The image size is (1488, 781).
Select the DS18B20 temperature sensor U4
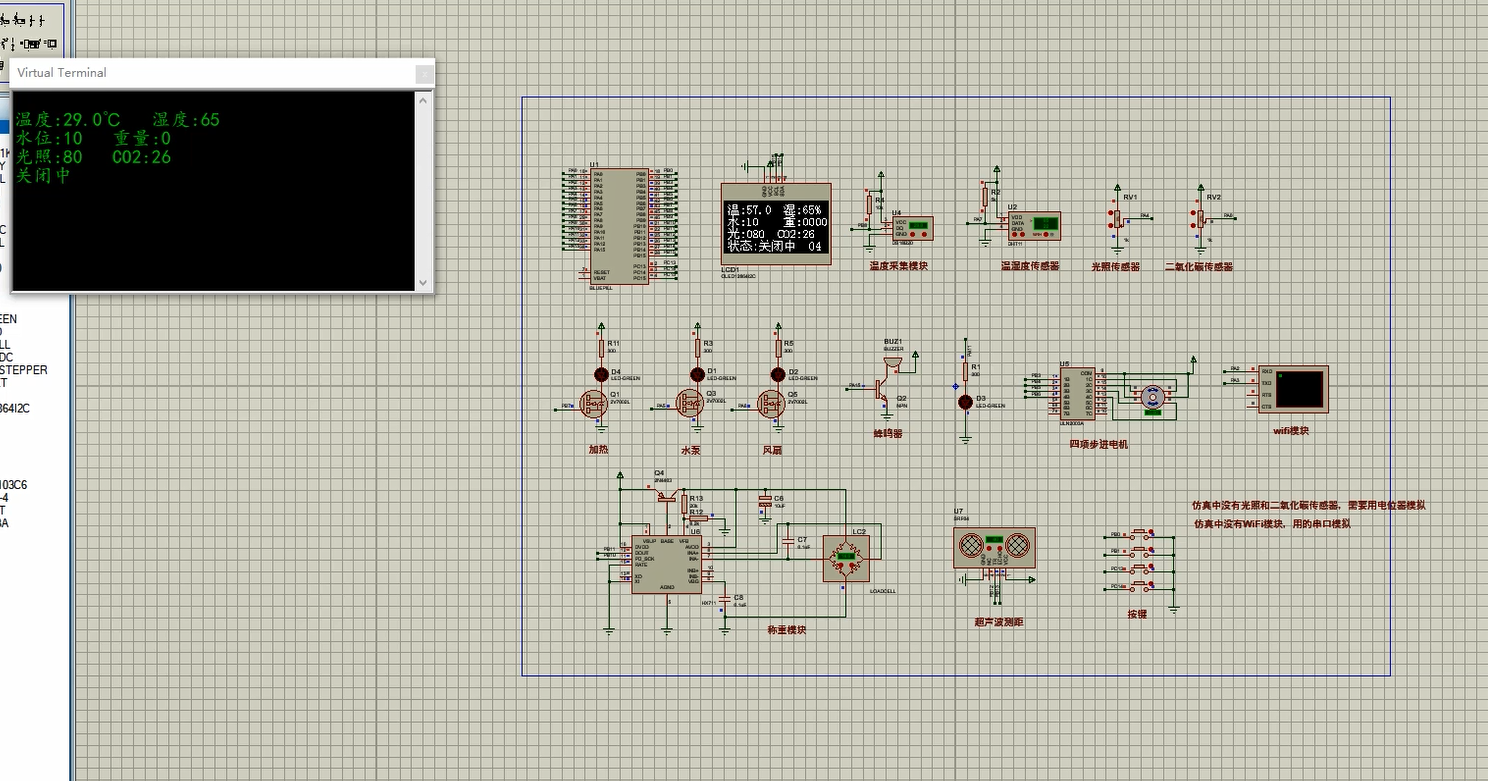click(x=911, y=228)
